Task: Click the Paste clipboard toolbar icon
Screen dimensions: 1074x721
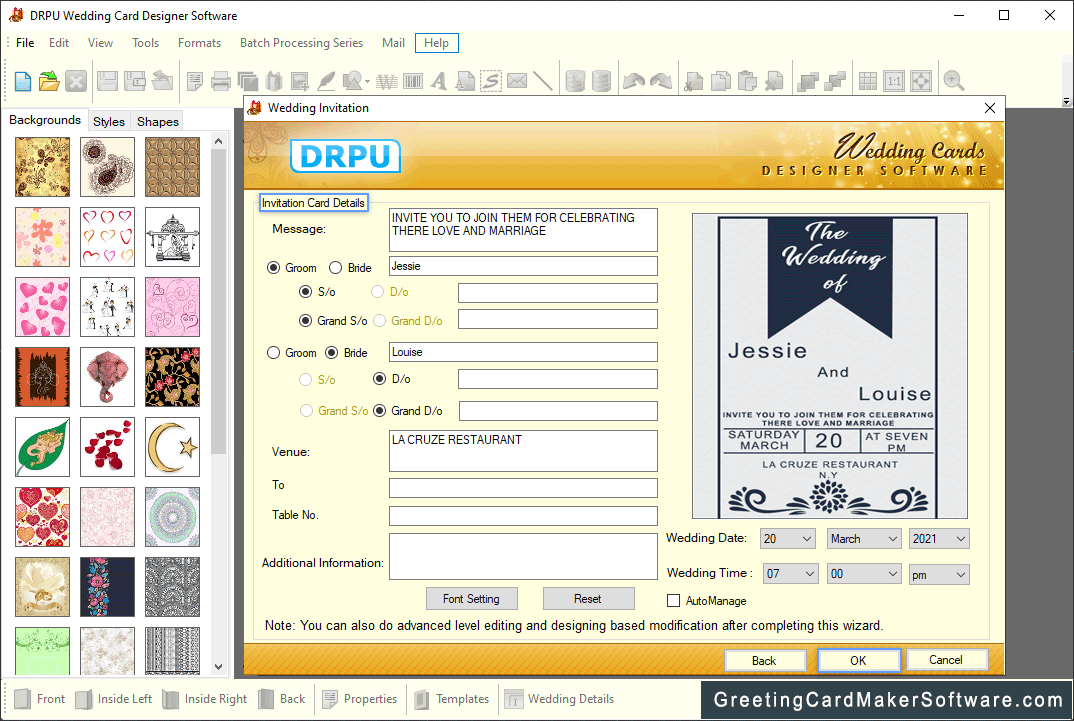Action: point(747,81)
